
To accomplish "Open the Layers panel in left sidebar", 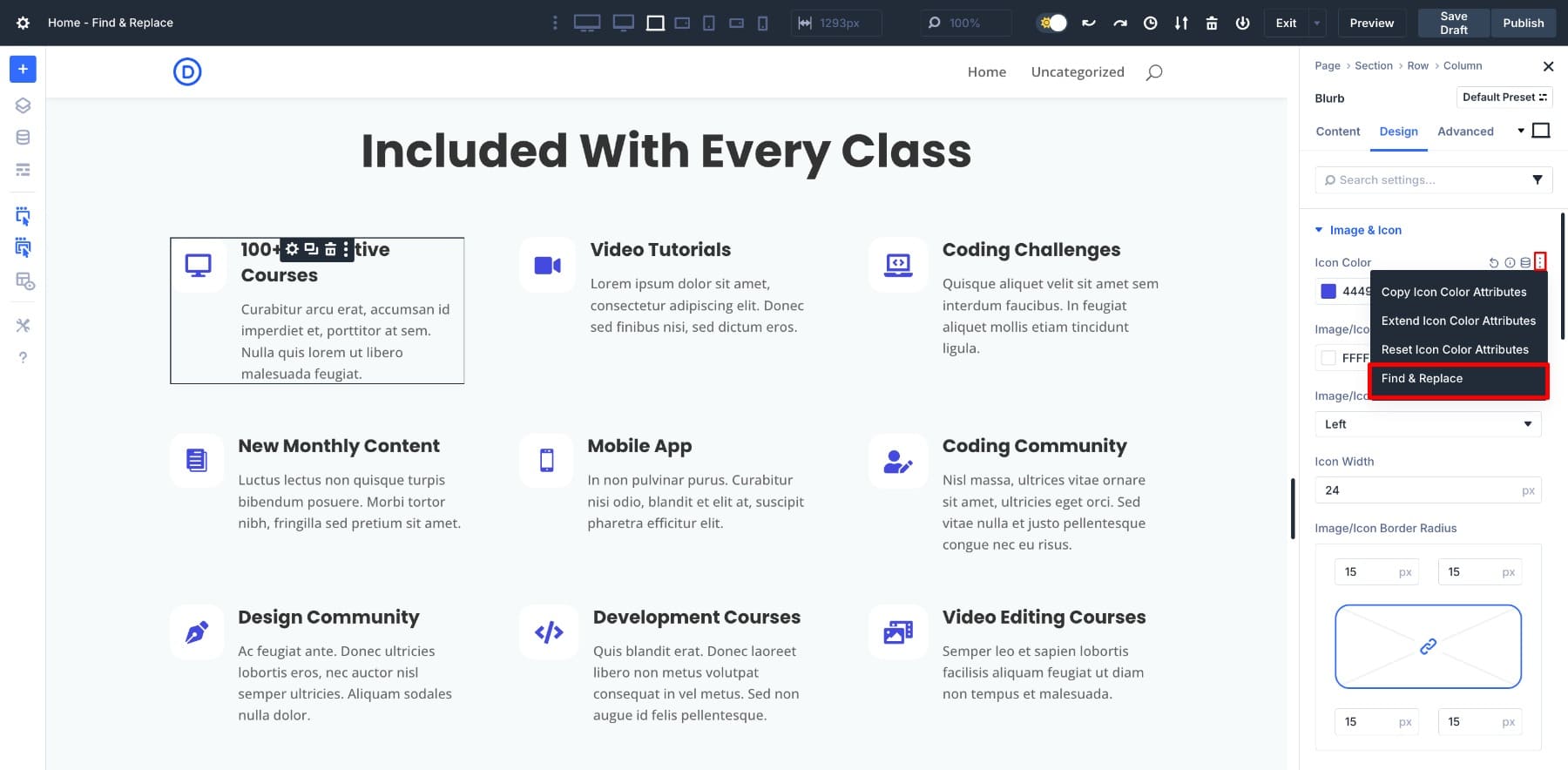I will point(23,105).
